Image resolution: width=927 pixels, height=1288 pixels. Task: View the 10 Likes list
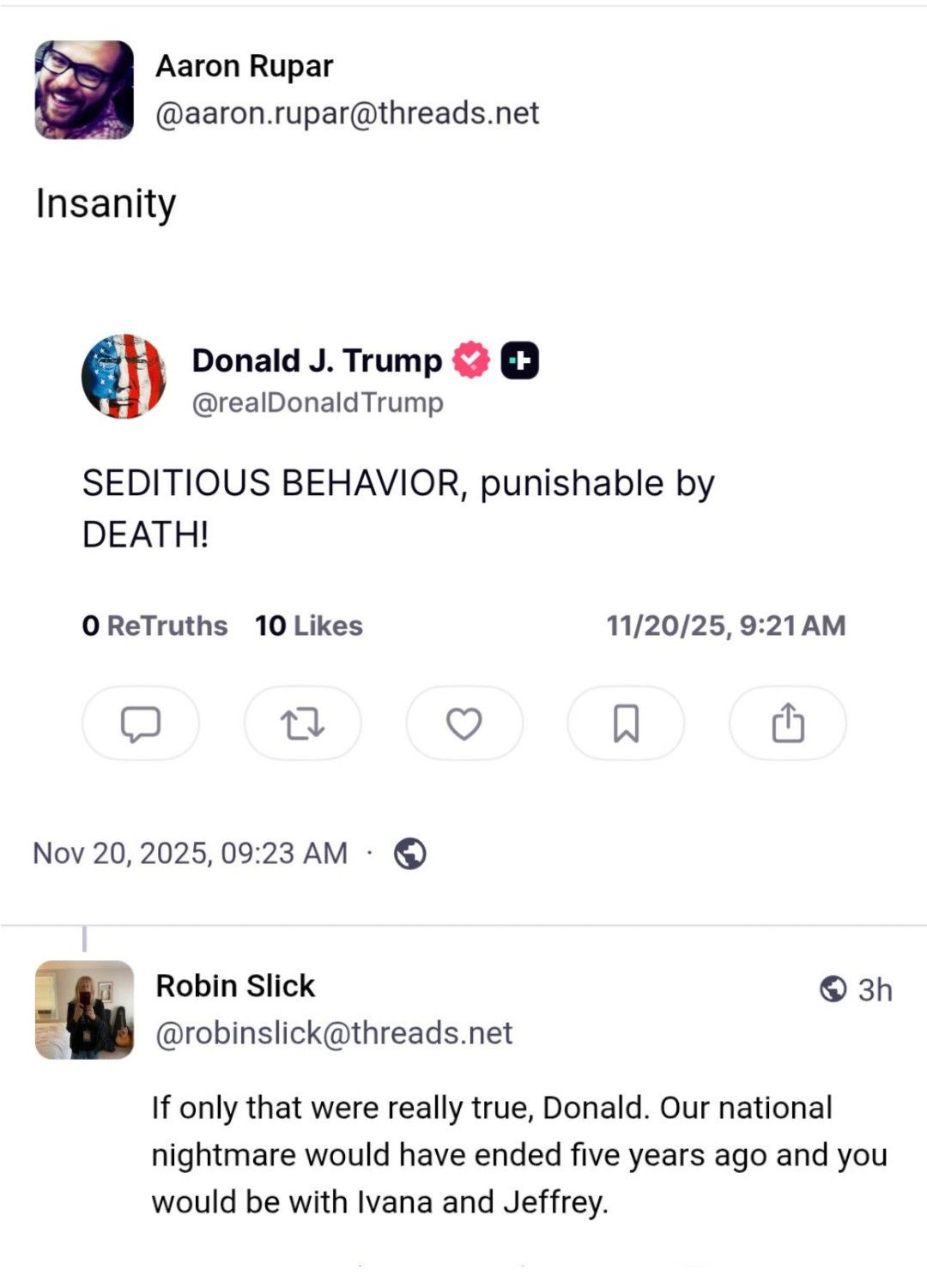point(308,626)
